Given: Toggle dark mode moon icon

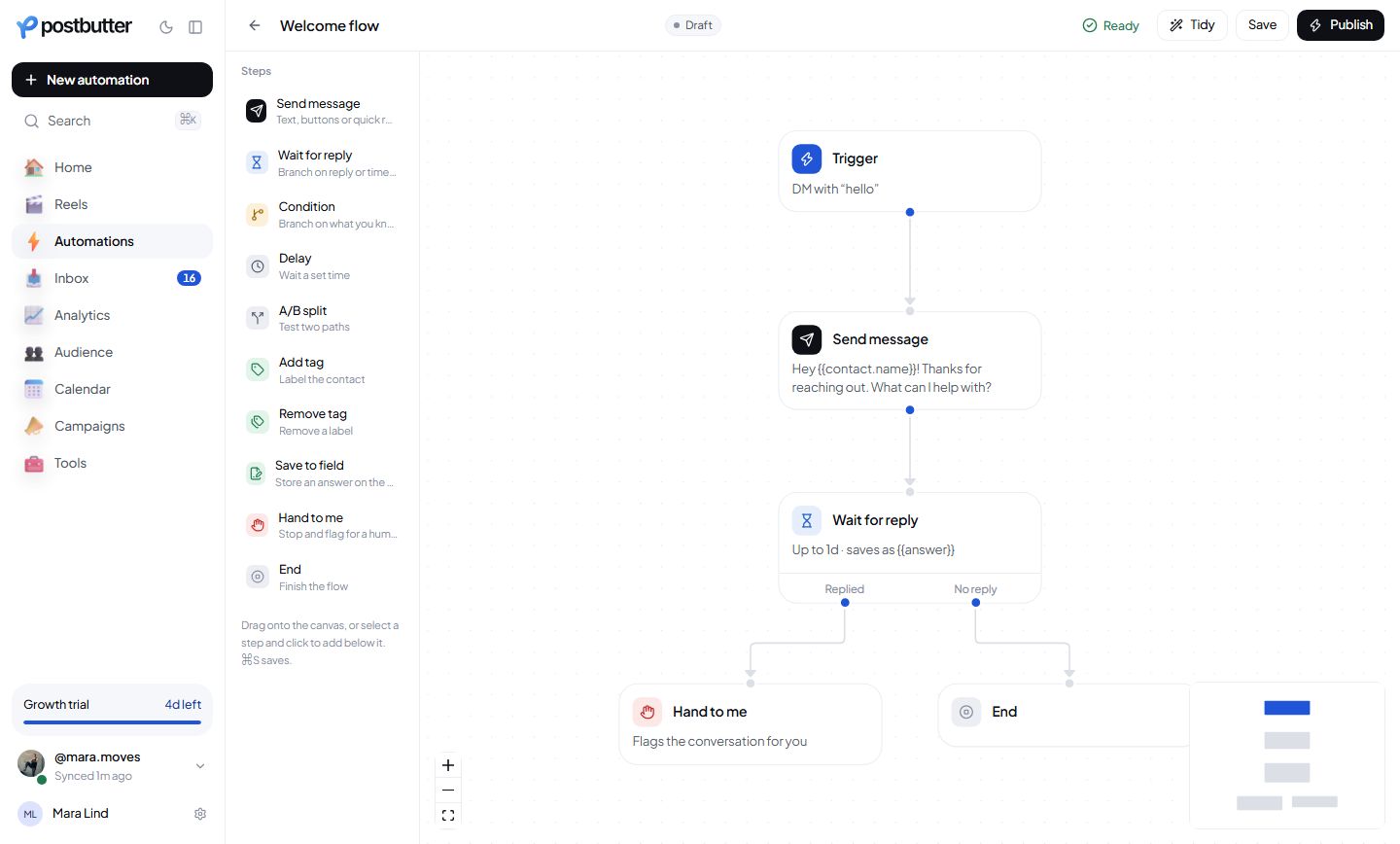Looking at the screenshot, I should click(x=166, y=27).
